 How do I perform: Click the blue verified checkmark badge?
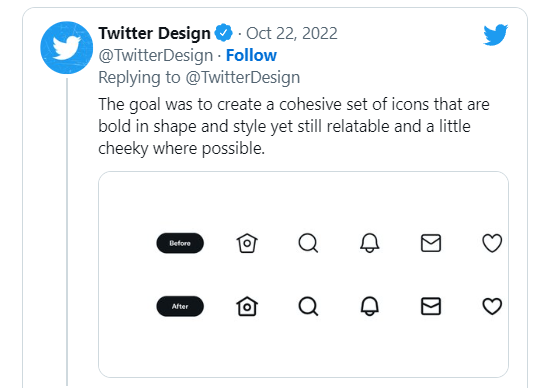[224, 33]
